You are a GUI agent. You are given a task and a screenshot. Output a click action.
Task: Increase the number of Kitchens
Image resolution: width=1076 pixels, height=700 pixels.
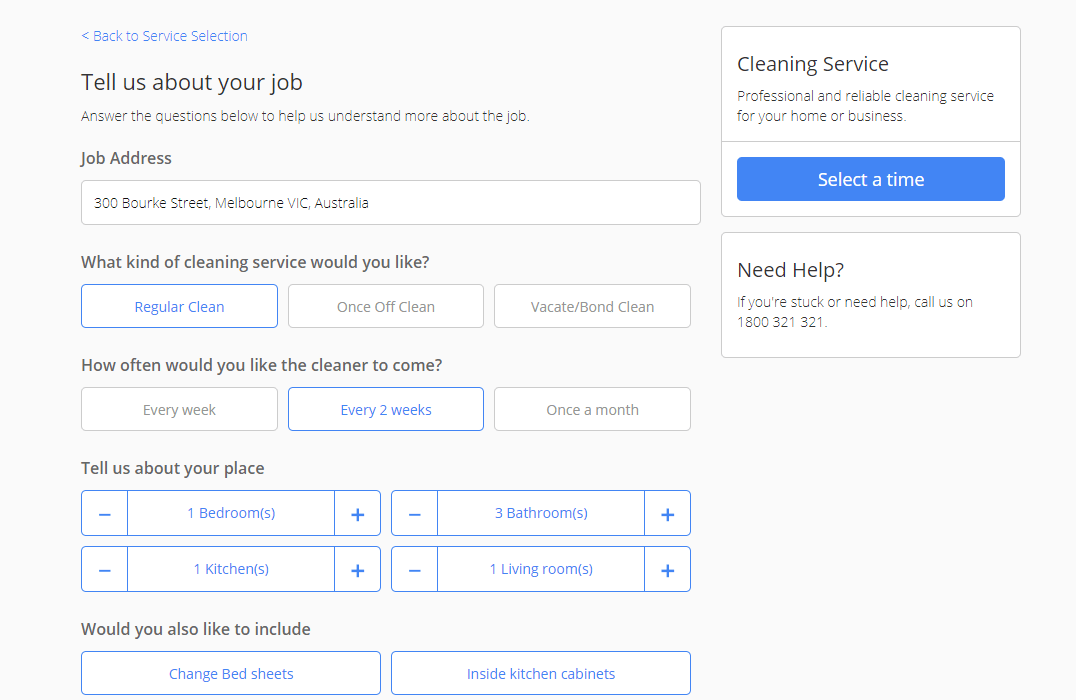[357, 569]
